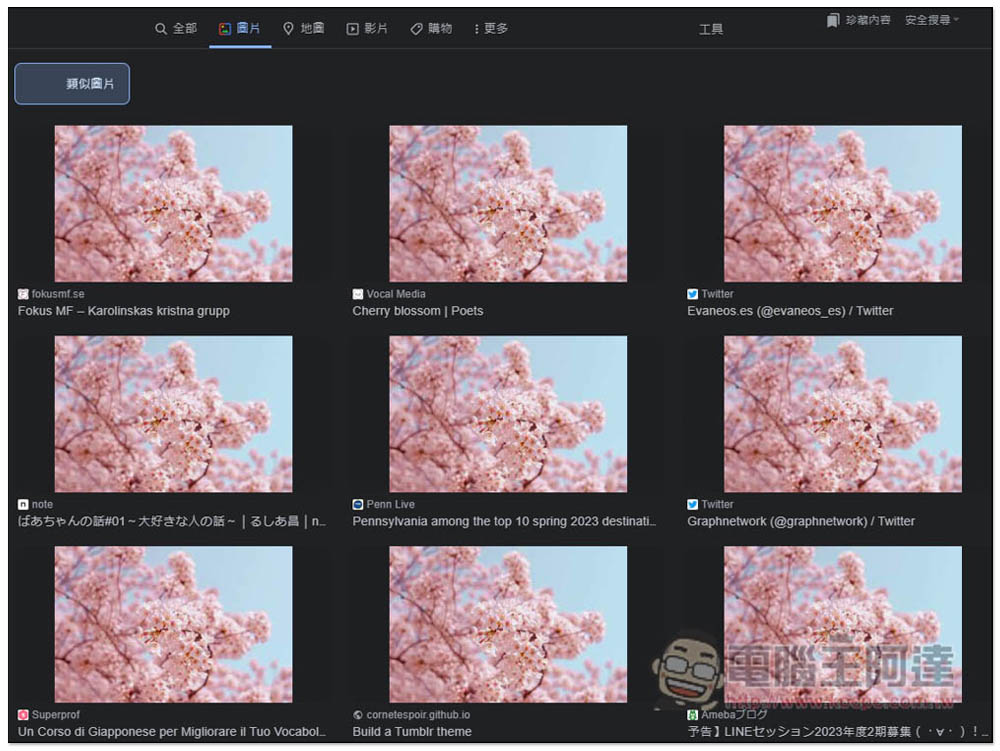
Task: Switch to the 全部 tab
Action: coord(176,29)
